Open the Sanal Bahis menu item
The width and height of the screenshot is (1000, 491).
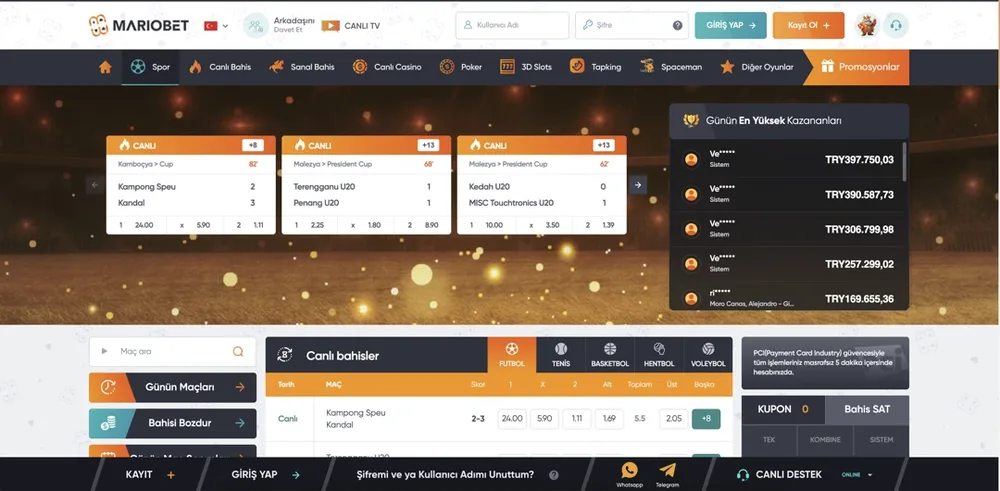pyautogui.click(x=302, y=67)
